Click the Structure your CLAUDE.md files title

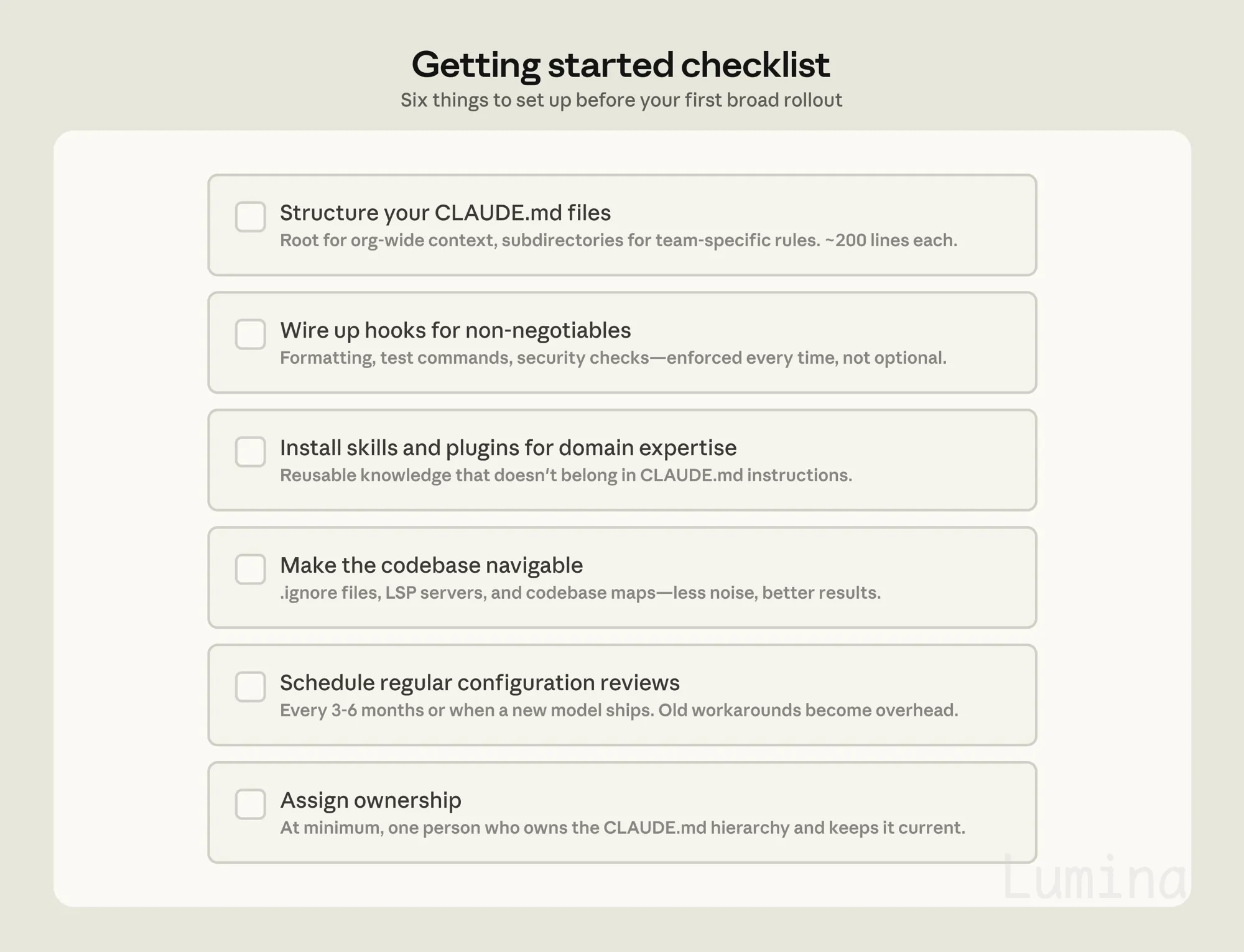445,213
